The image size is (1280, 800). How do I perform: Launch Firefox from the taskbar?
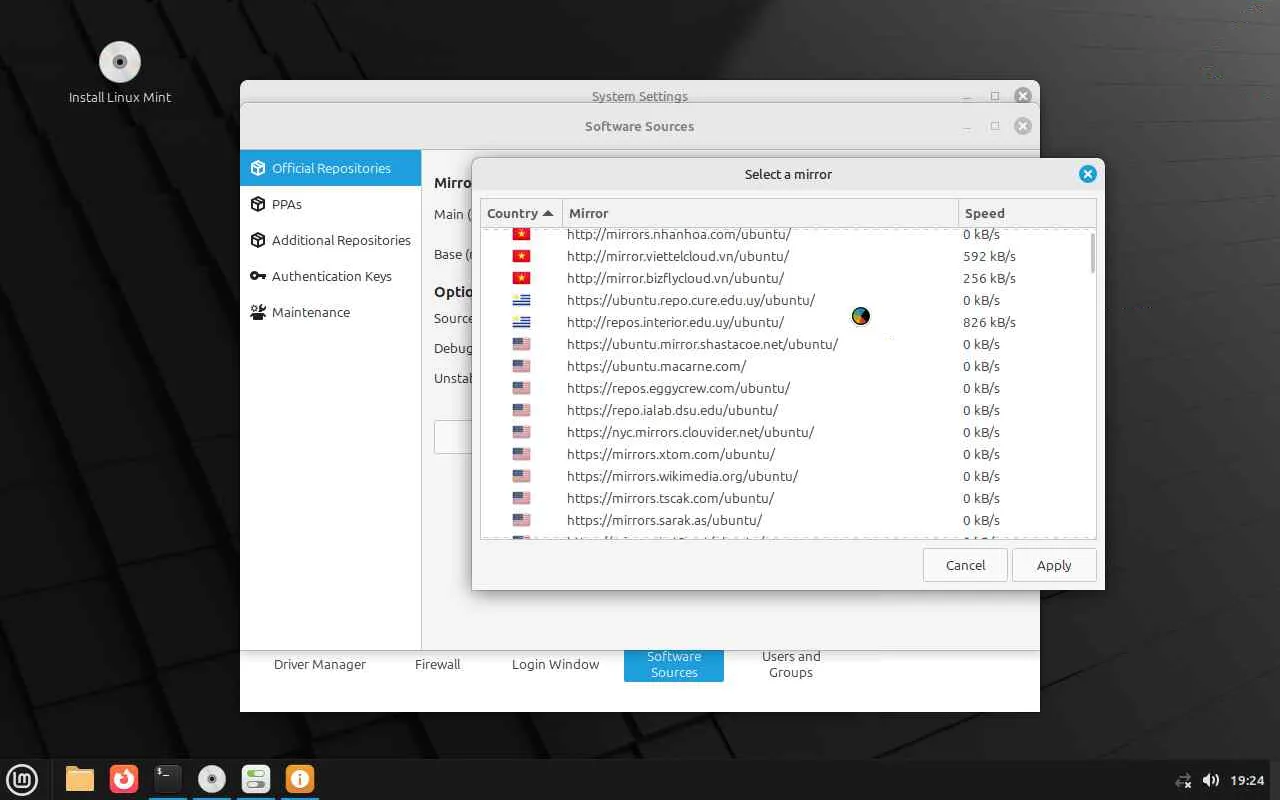click(x=124, y=778)
